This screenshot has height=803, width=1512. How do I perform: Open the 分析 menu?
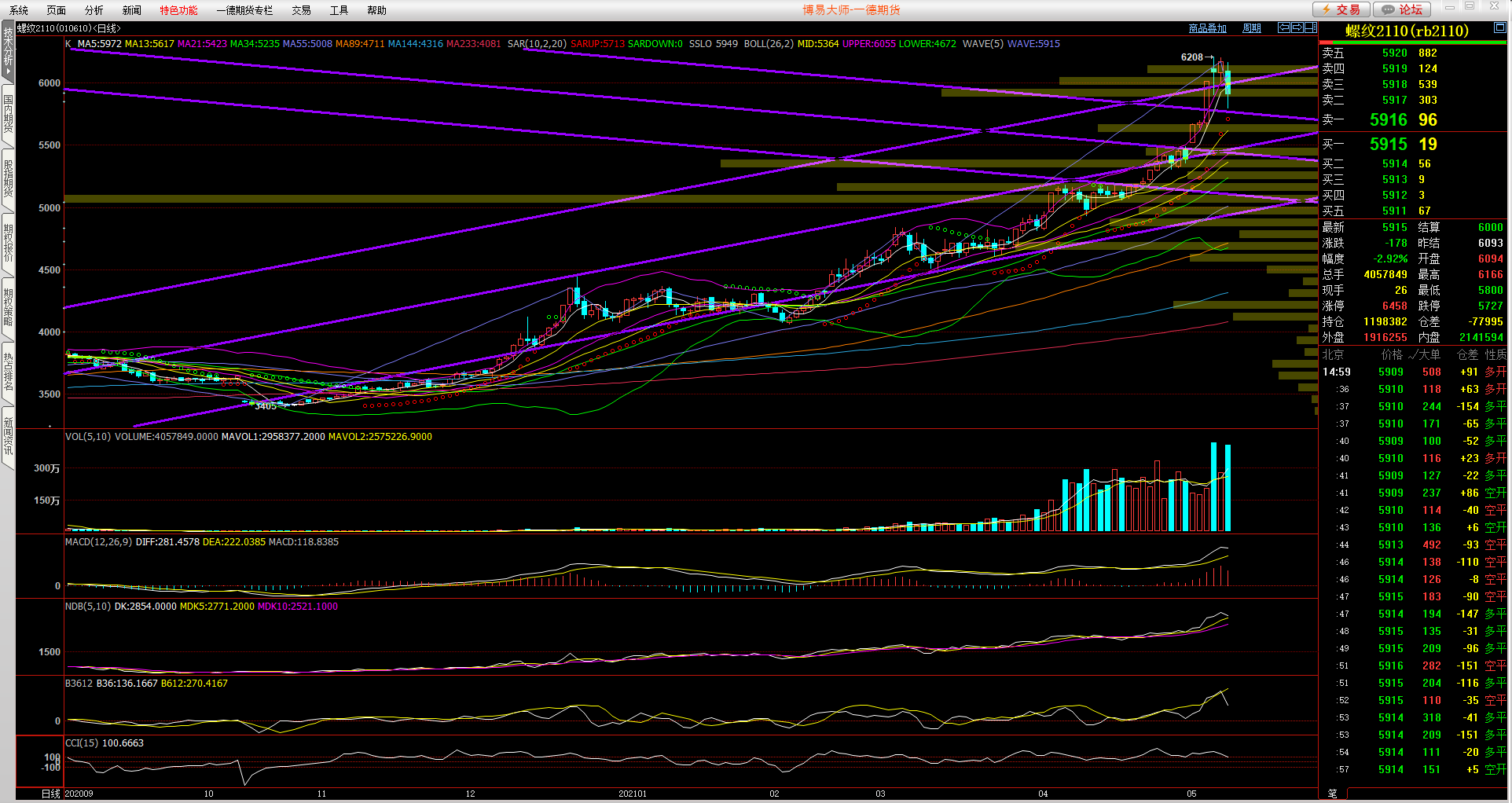coord(94,10)
